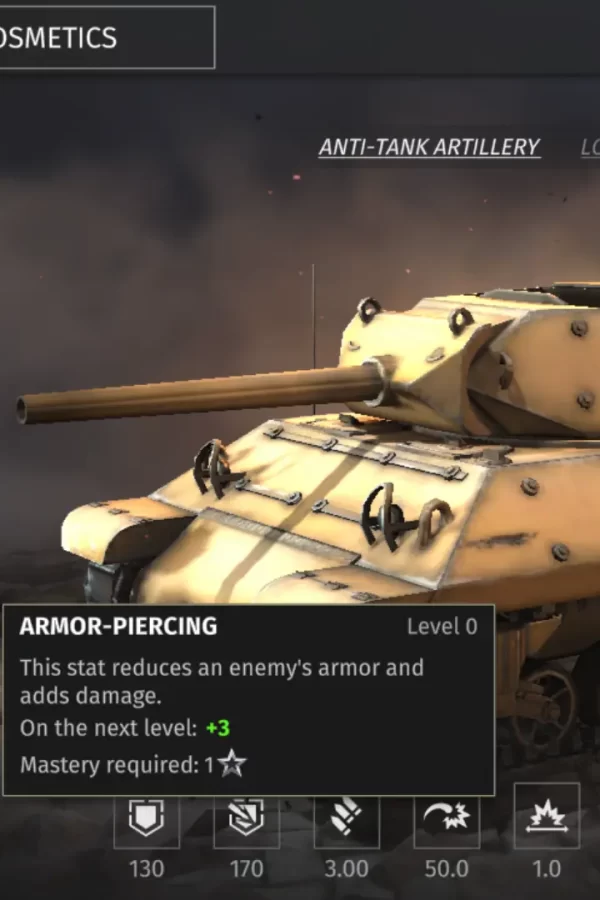This screenshot has height=900, width=600.
Task: Click the 1.0 blast radius value
Action: (x=547, y=869)
